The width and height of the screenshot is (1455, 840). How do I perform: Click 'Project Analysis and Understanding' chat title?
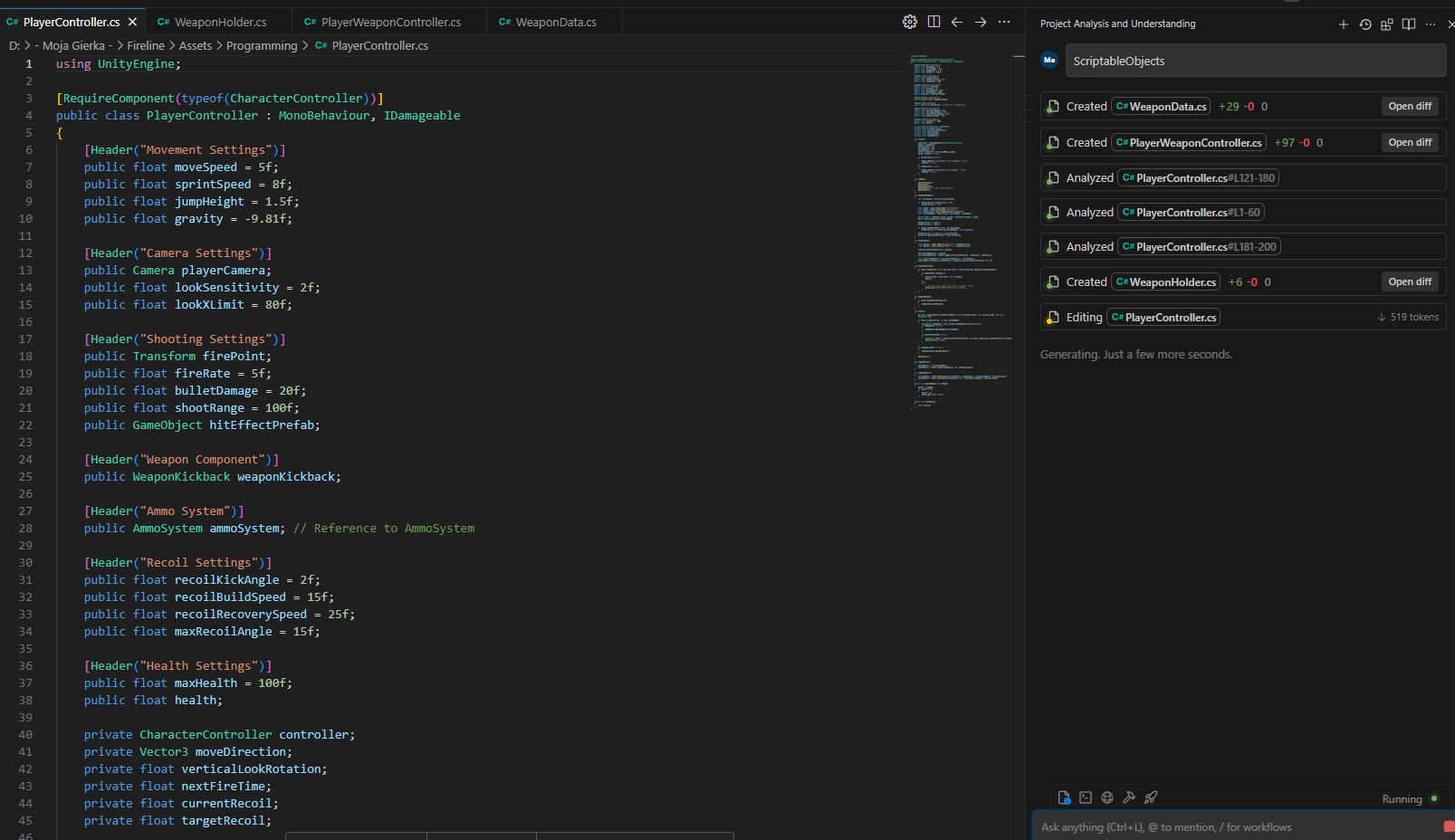pos(1118,24)
